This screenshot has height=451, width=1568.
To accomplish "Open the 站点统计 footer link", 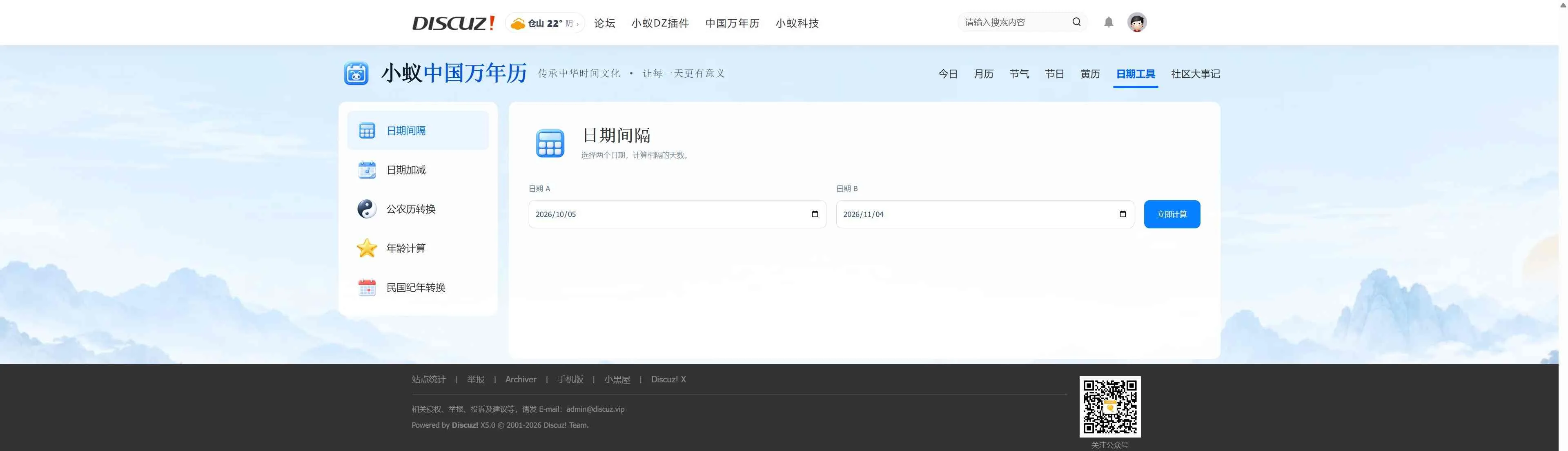I will point(428,379).
